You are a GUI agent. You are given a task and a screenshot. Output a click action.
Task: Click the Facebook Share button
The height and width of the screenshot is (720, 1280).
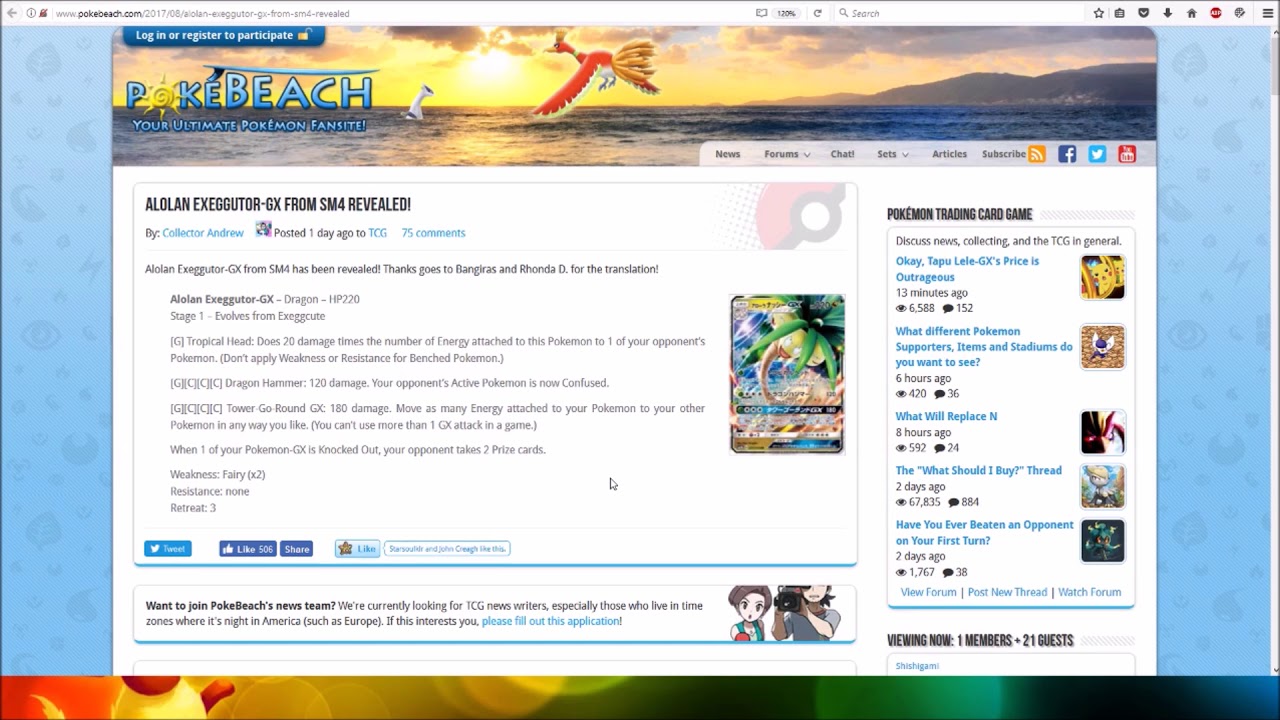[x=296, y=549]
